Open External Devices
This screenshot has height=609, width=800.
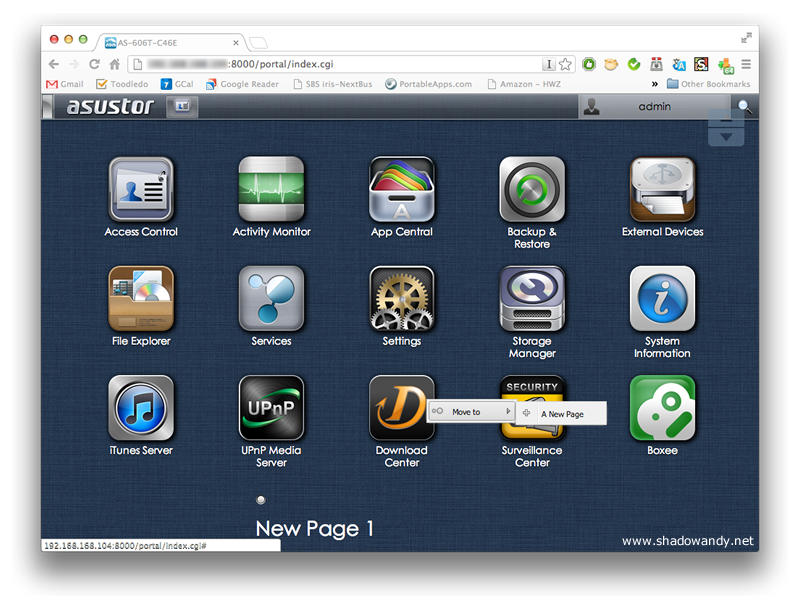[662, 189]
